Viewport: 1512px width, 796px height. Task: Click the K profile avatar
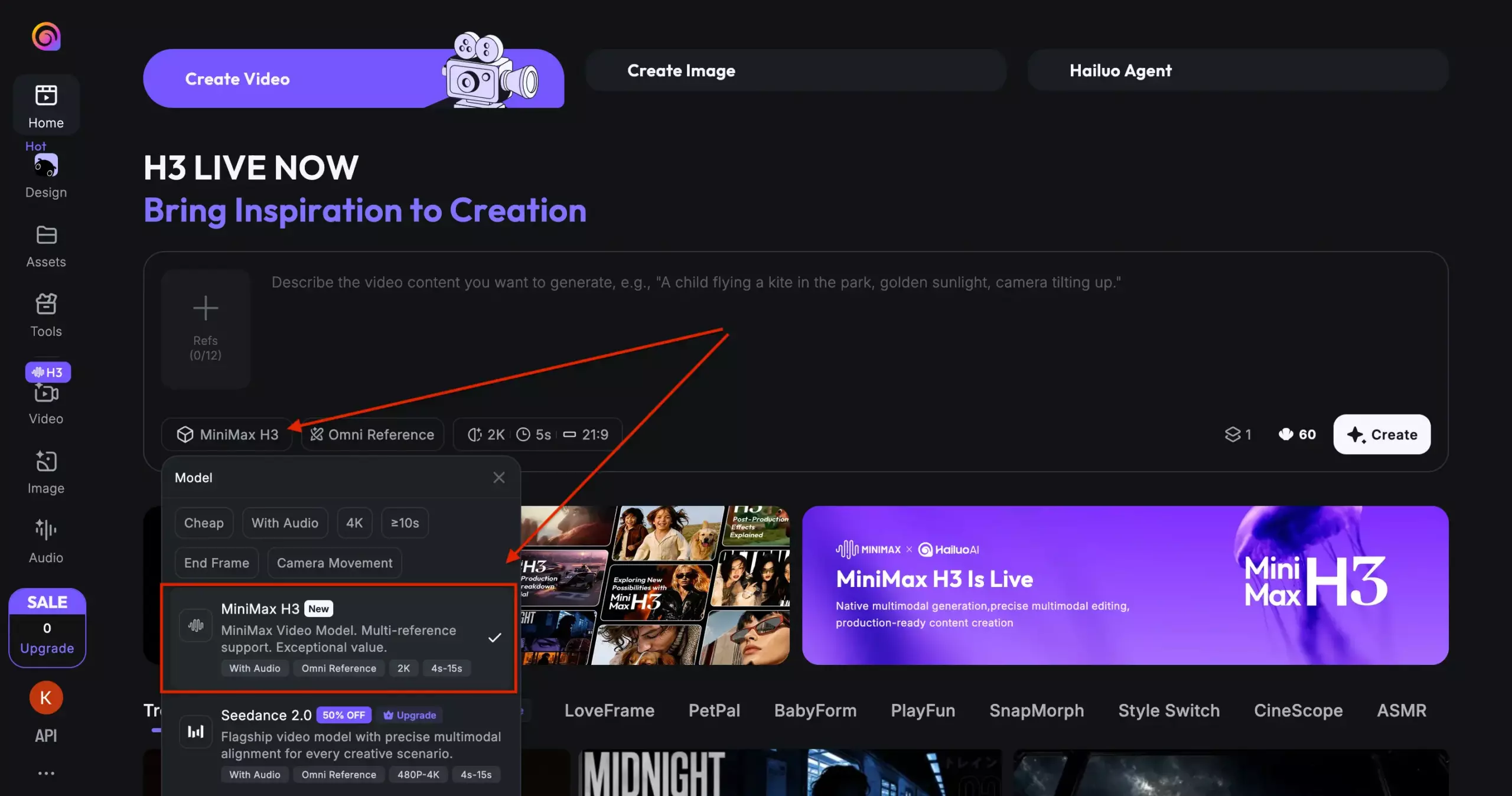[x=46, y=697]
